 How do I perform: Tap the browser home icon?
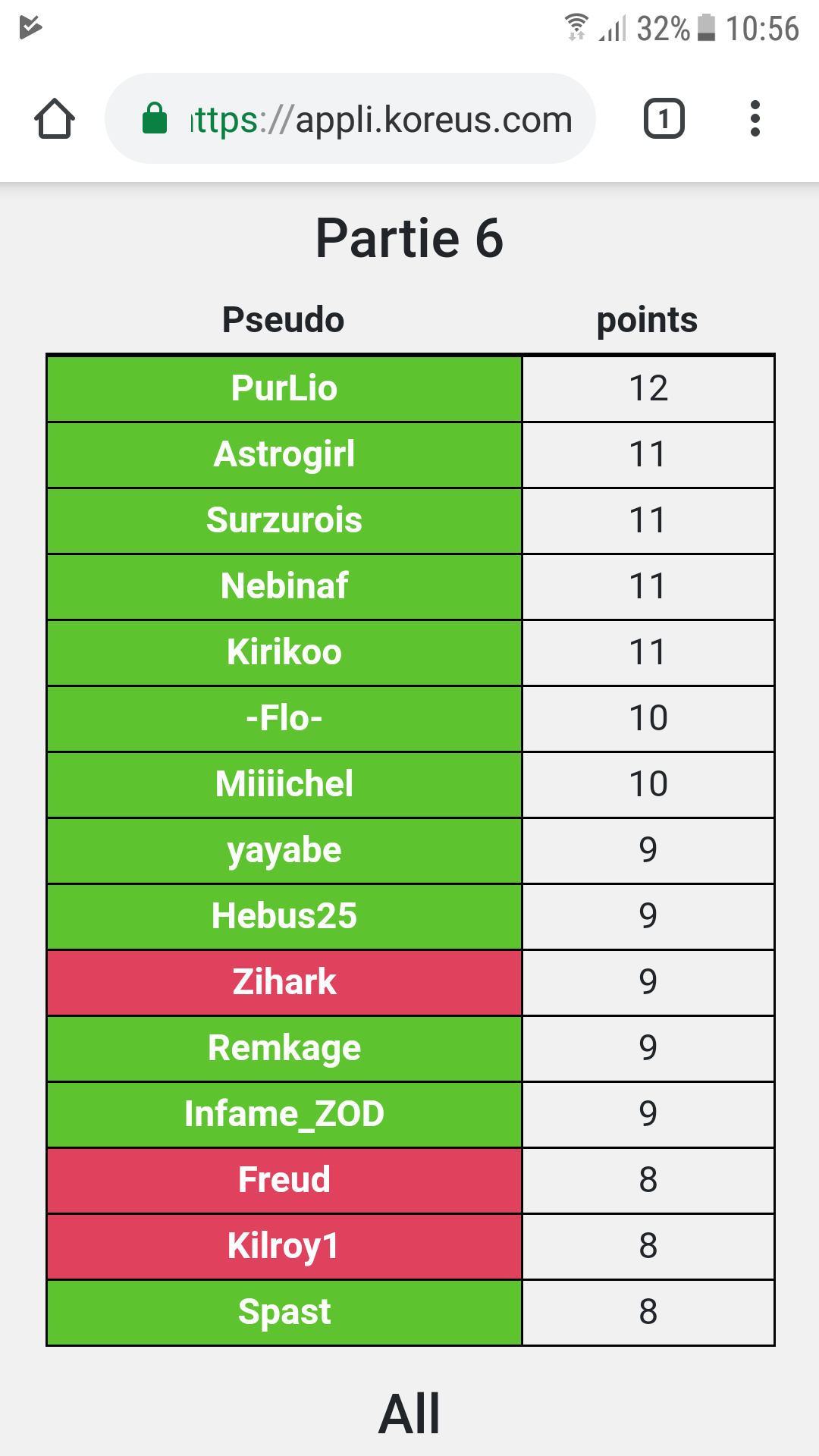pyautogui.click(x=55, y=119)
